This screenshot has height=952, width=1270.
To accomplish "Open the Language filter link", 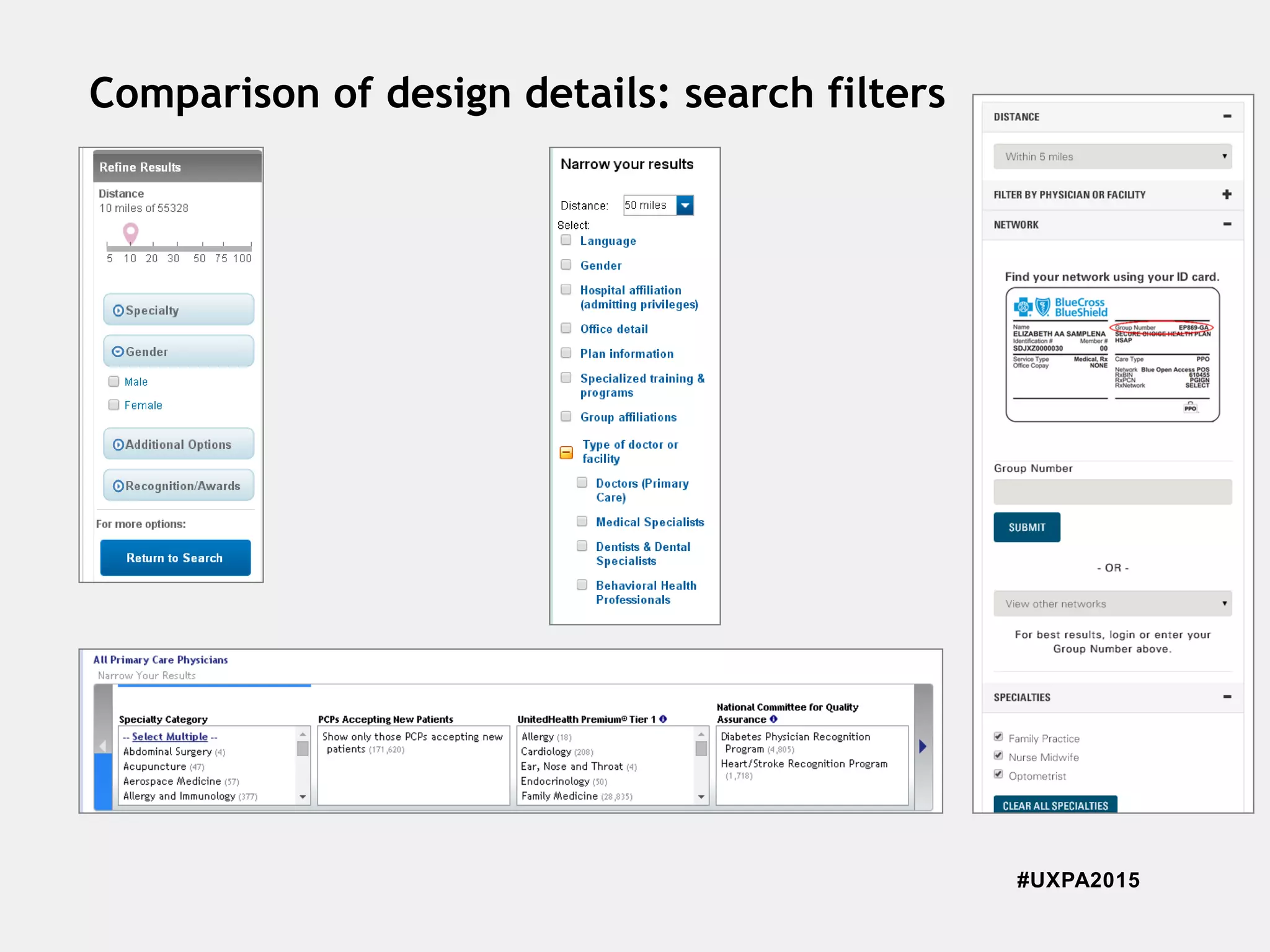I will click(608, 241).
